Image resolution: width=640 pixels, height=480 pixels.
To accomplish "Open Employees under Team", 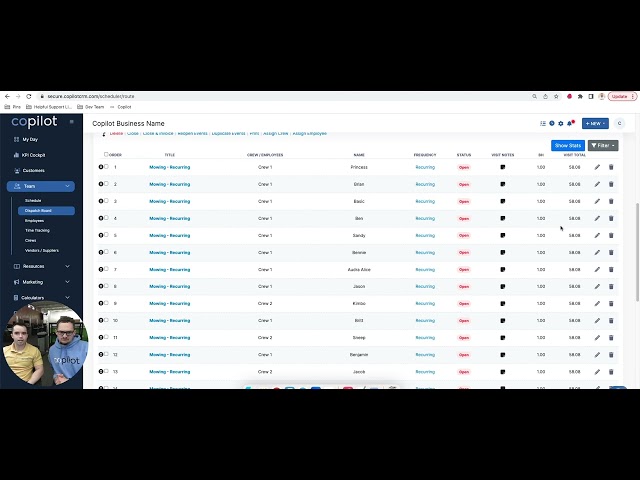I will pyautogui.click(x=34, y=220).
